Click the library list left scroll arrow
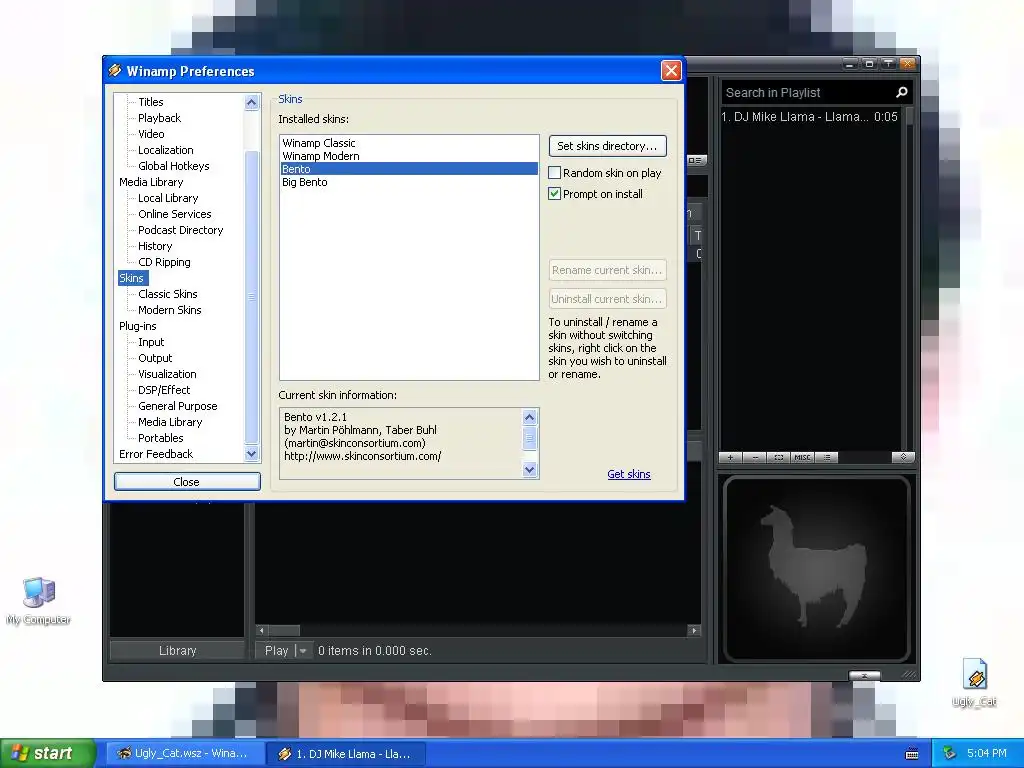The height and width of the screenshot is (768, 1024). coord(262,630)
